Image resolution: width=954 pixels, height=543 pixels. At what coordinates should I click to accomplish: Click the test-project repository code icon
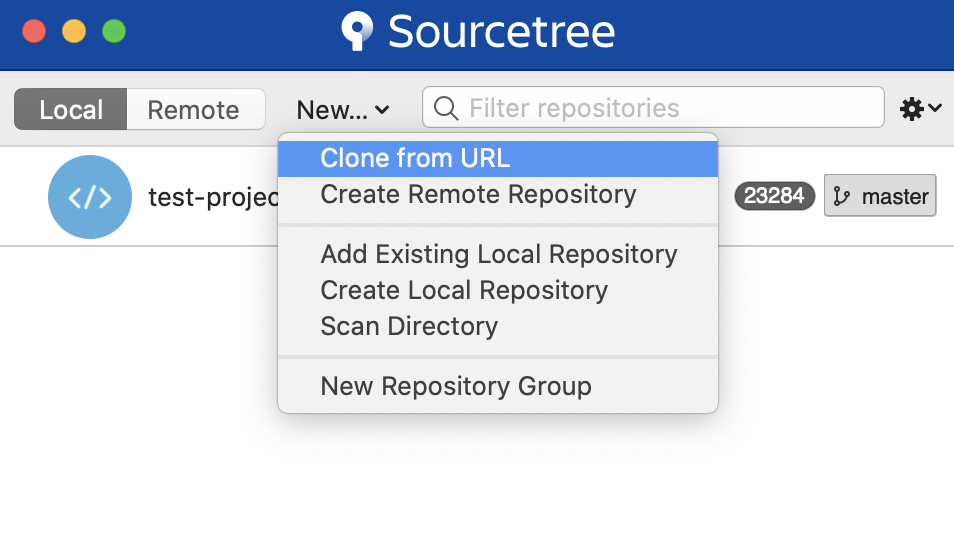pos(90,197)
